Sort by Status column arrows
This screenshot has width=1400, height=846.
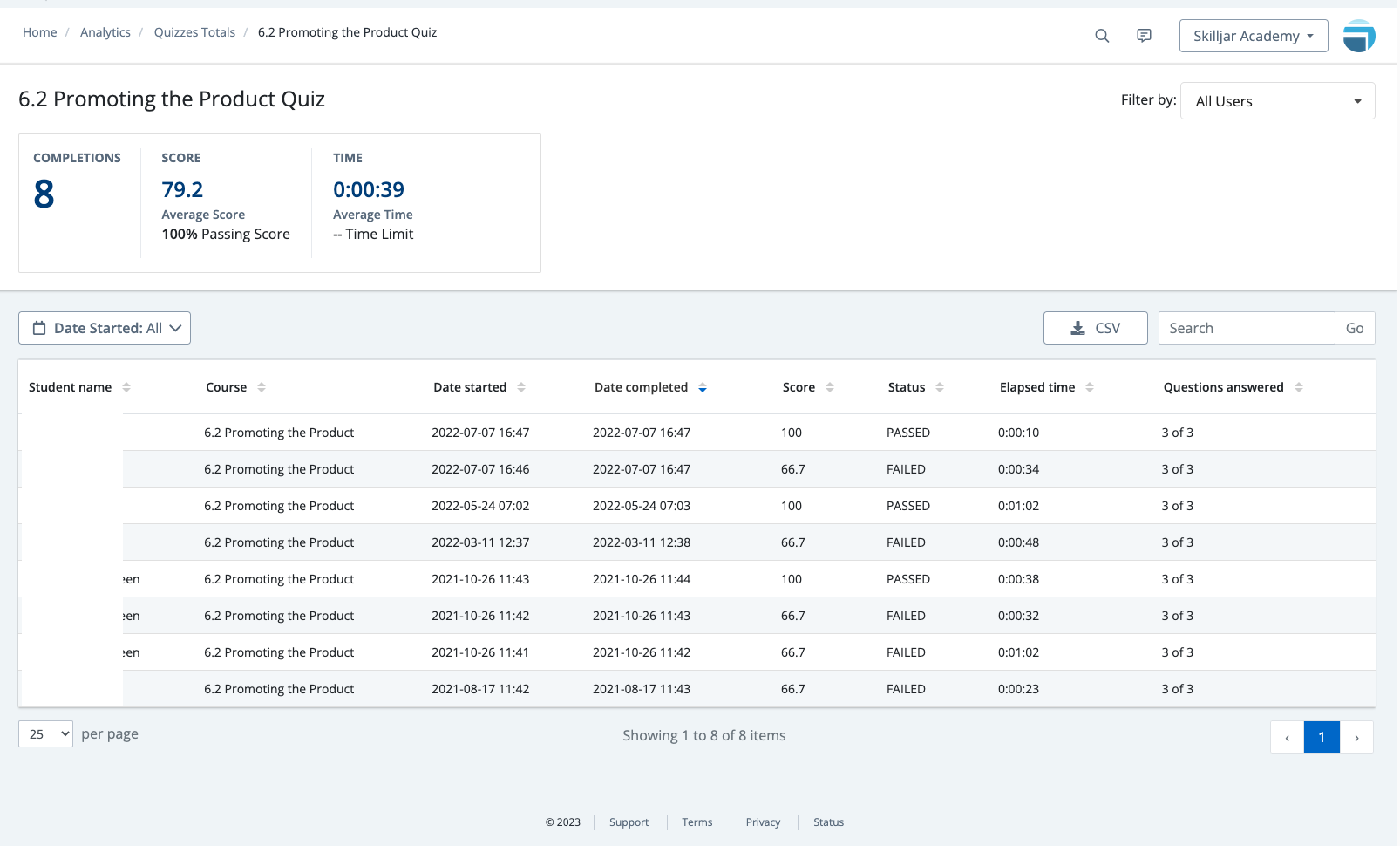940,387
